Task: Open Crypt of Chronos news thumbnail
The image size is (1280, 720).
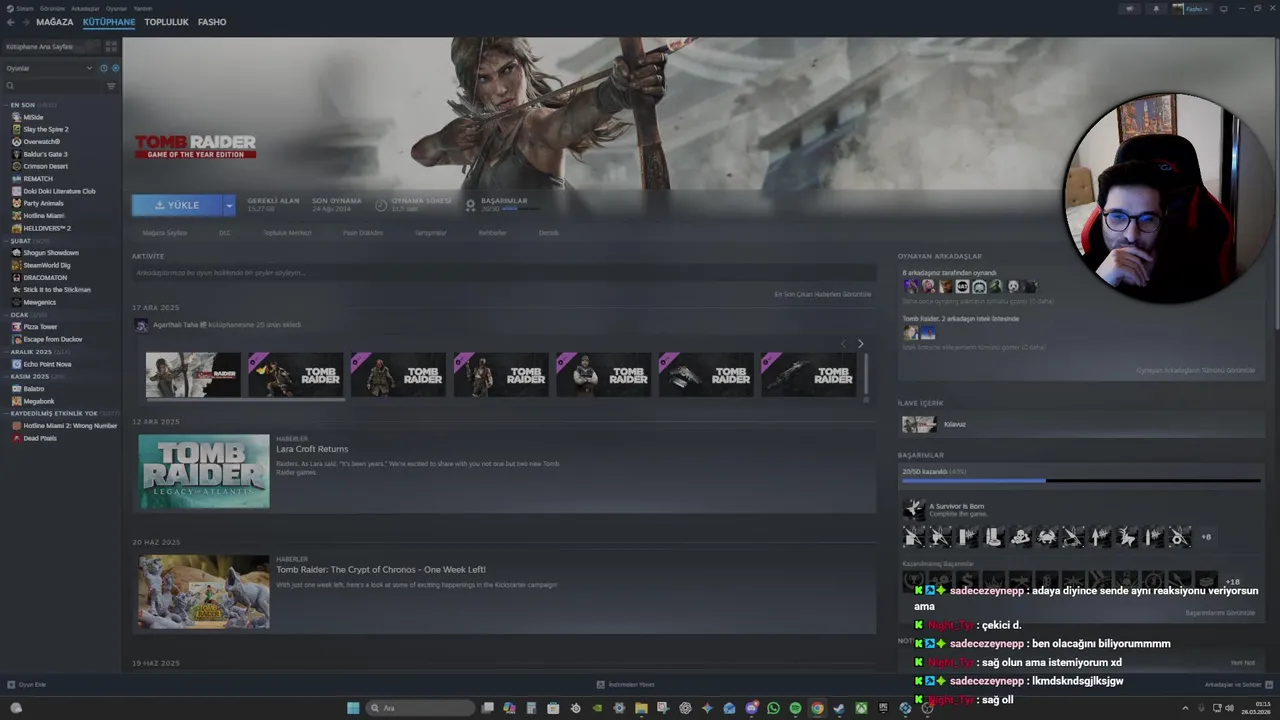Action: (204, 592)
